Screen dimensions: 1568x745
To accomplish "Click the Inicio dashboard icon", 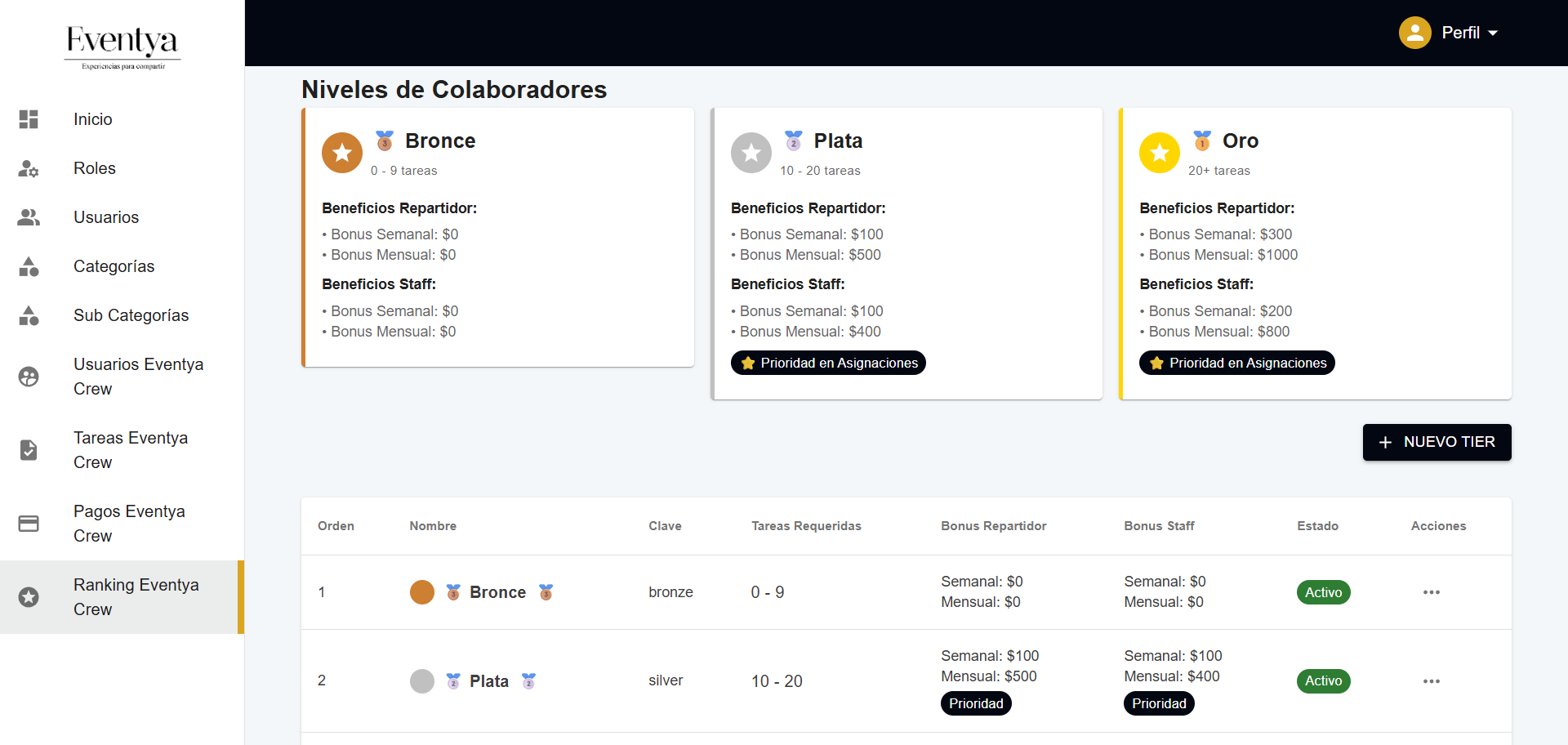I will [29, 119].
